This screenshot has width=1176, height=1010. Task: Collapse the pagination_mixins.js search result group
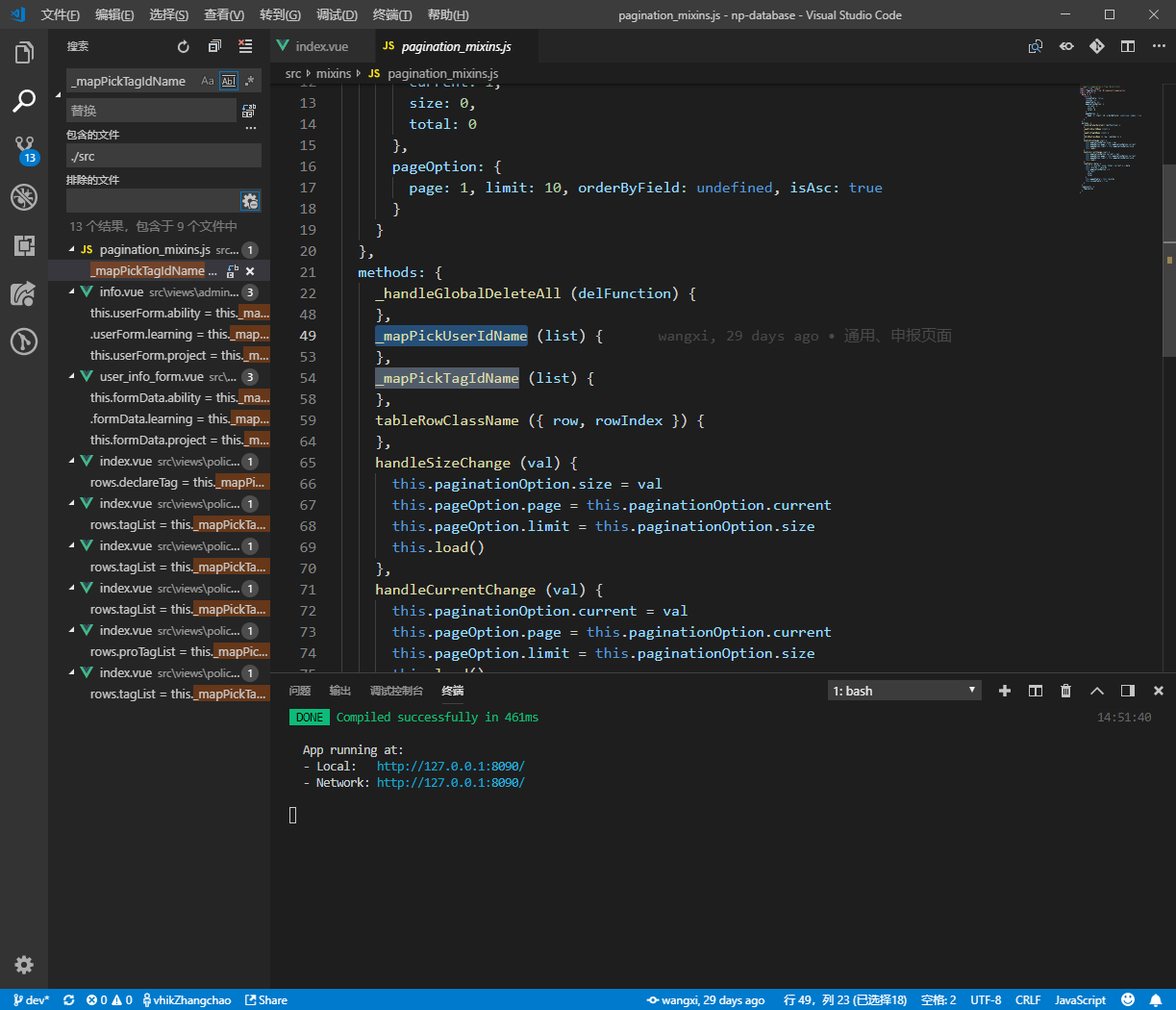(72, 250)
